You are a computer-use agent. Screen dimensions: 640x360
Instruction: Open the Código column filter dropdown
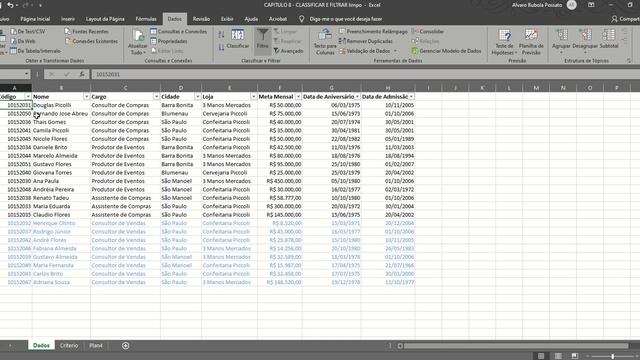coord(28,97)
